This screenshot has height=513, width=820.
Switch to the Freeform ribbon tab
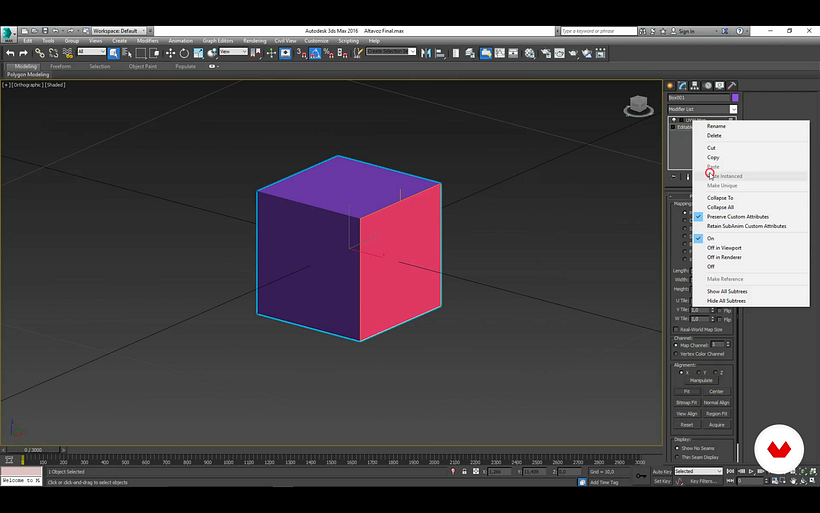tap(60, 66)
